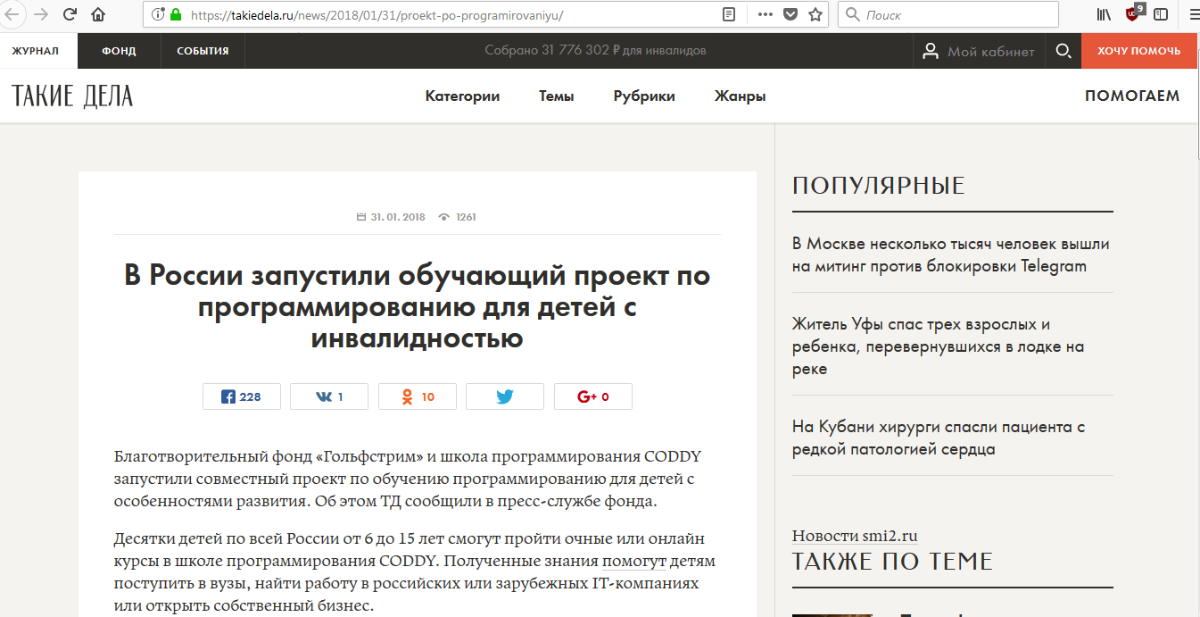Share the article on Google Plus

pyautogui.click(x=593, y=397)
